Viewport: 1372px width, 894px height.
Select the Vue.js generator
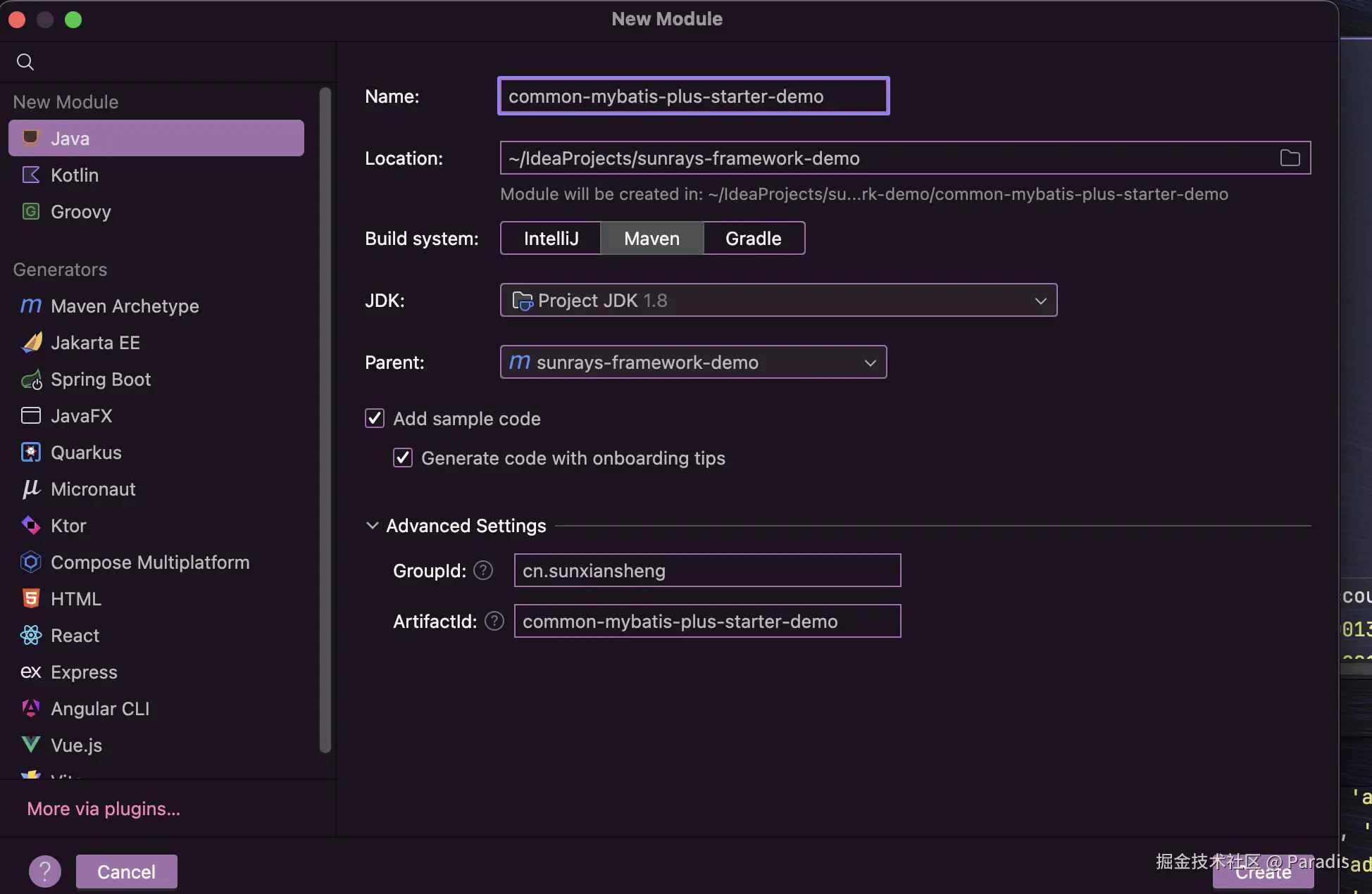tap(76, 745)
